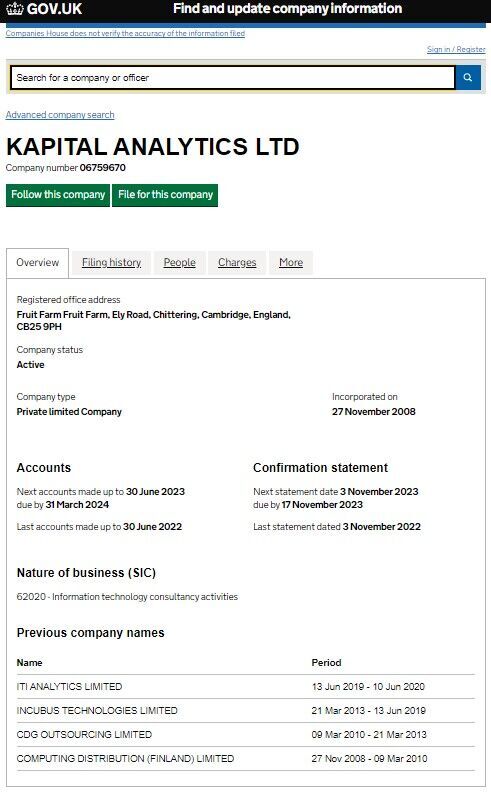The image size is (491, 792).
Task: Click the Companies House accuracy disclaimer link
Action: 125,33
